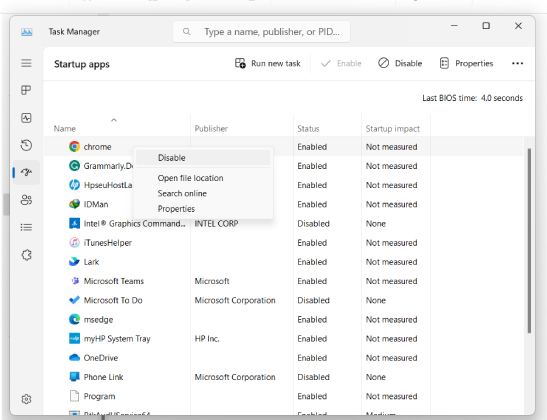Click the Grammarly app icon
The height and width of the screenshot is (420, 547).
74,166
